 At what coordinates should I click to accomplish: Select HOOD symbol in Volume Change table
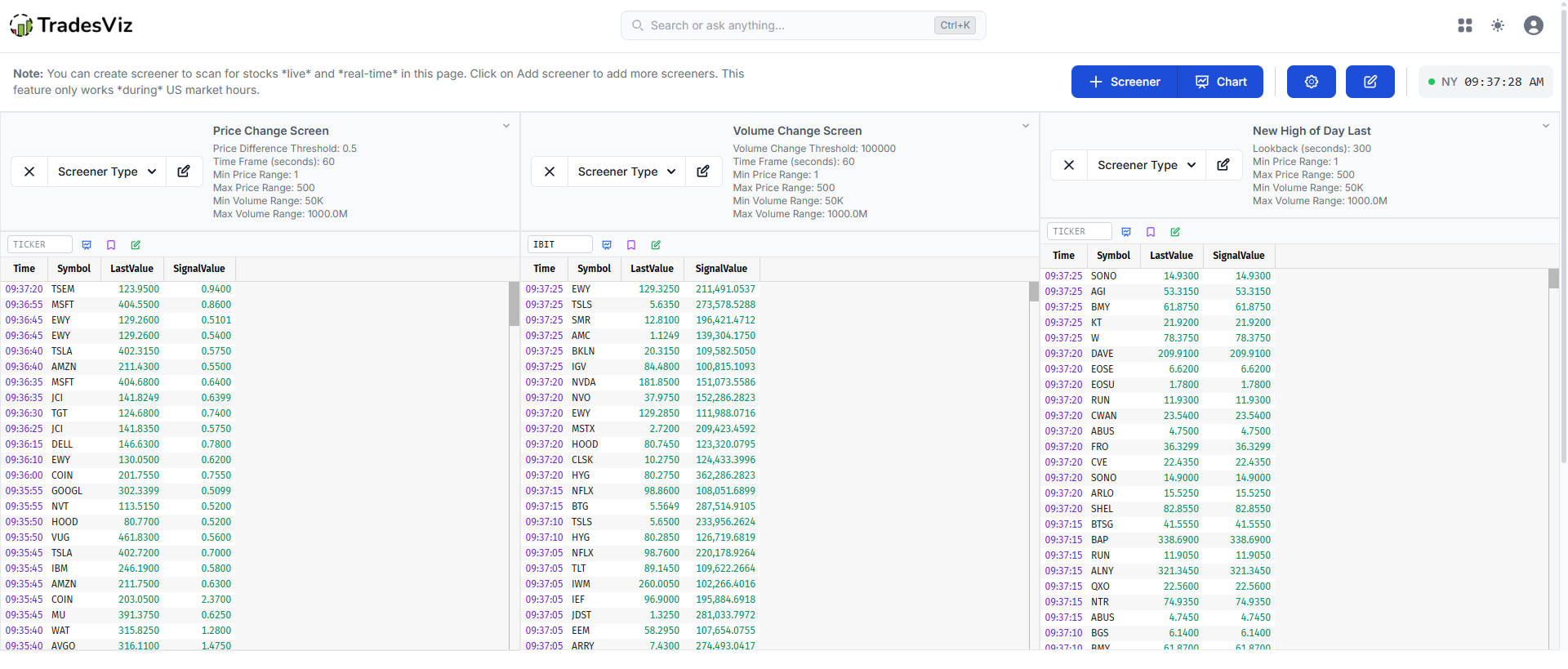tap(585, 444)
